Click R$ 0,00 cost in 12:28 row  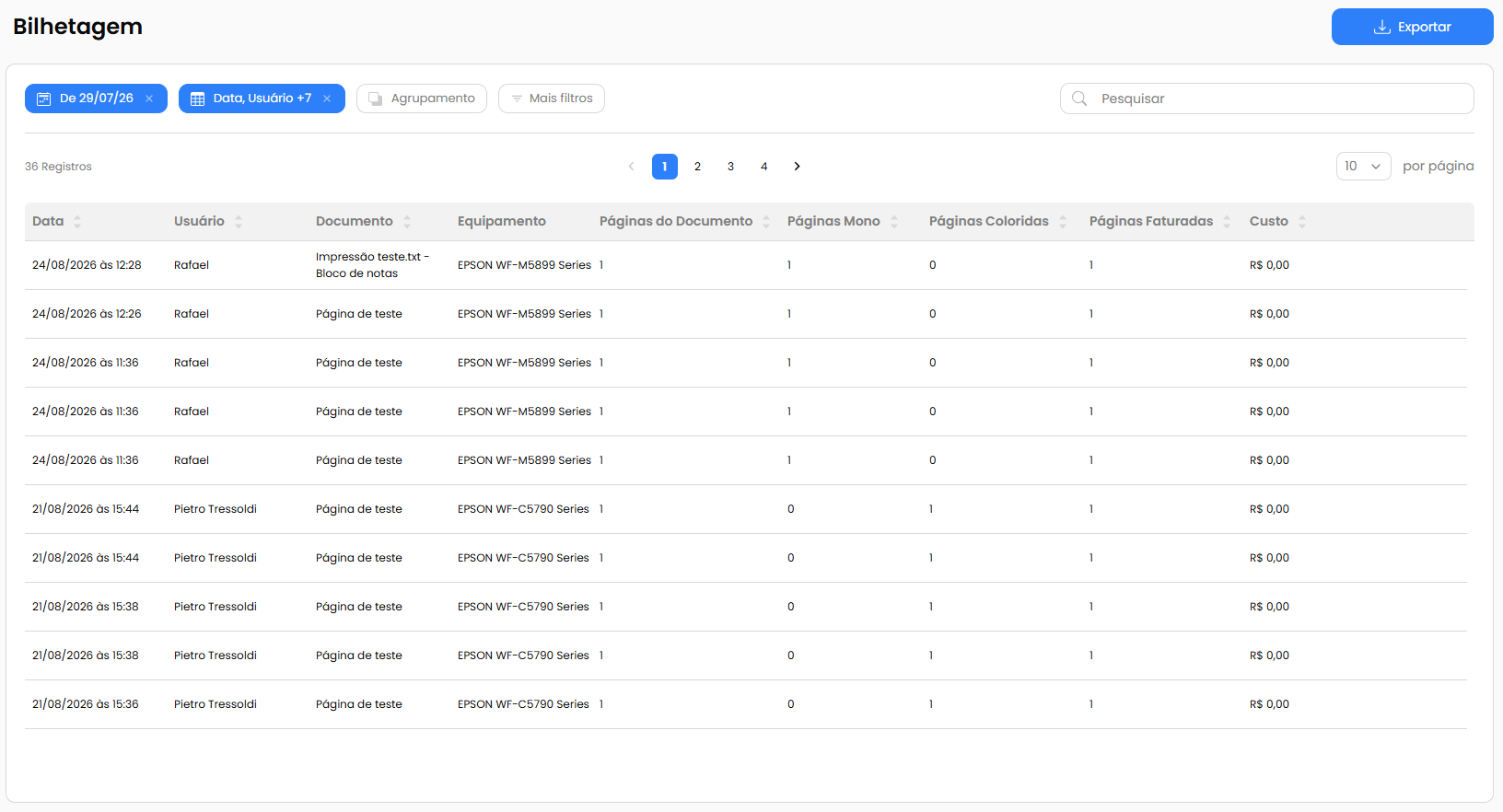pyautogui.click(x=1269, y=265)
